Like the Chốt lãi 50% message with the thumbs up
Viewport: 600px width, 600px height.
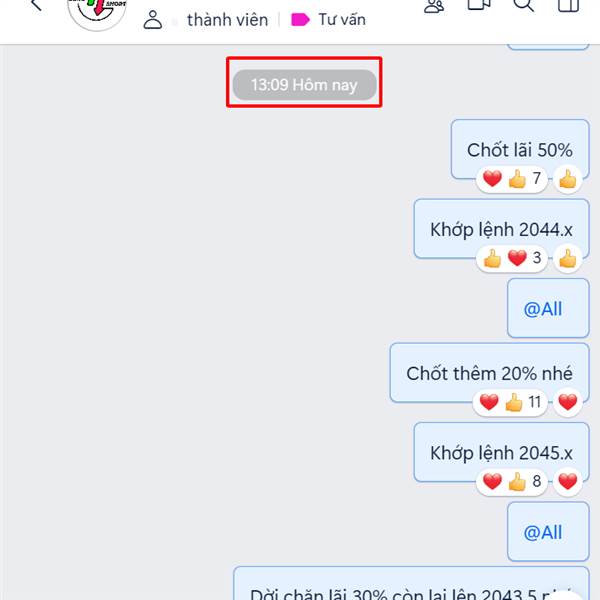click(568, 179)
